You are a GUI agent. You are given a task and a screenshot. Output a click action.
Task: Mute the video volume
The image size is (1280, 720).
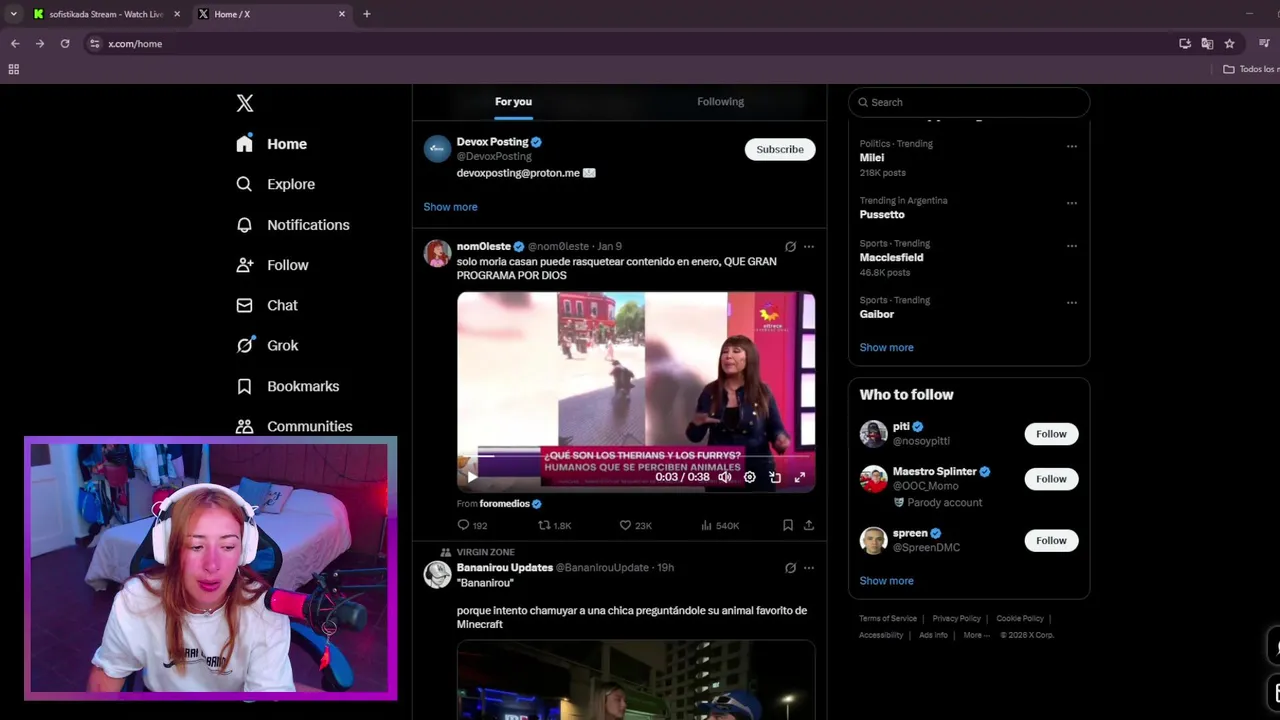pyautogui.click(x=724, y=477)
